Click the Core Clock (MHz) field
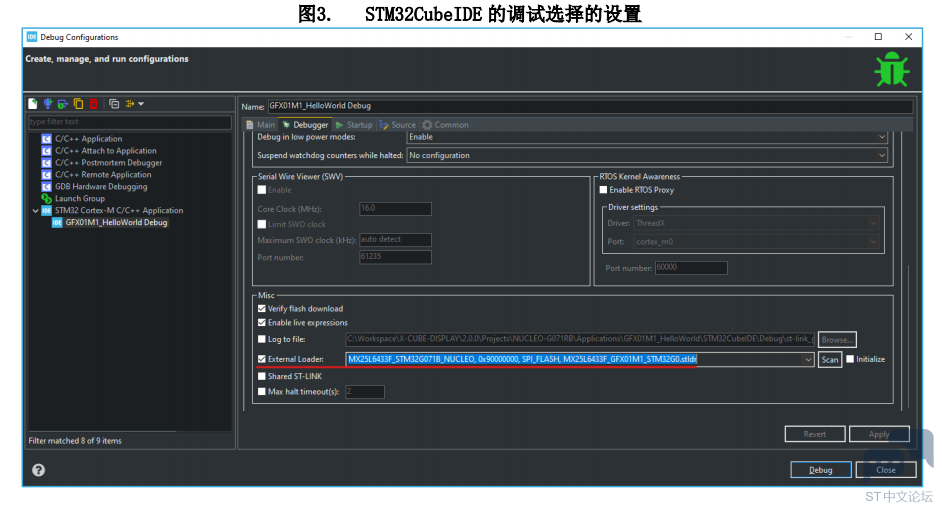The image size is (942, 512). pos(395,209)
